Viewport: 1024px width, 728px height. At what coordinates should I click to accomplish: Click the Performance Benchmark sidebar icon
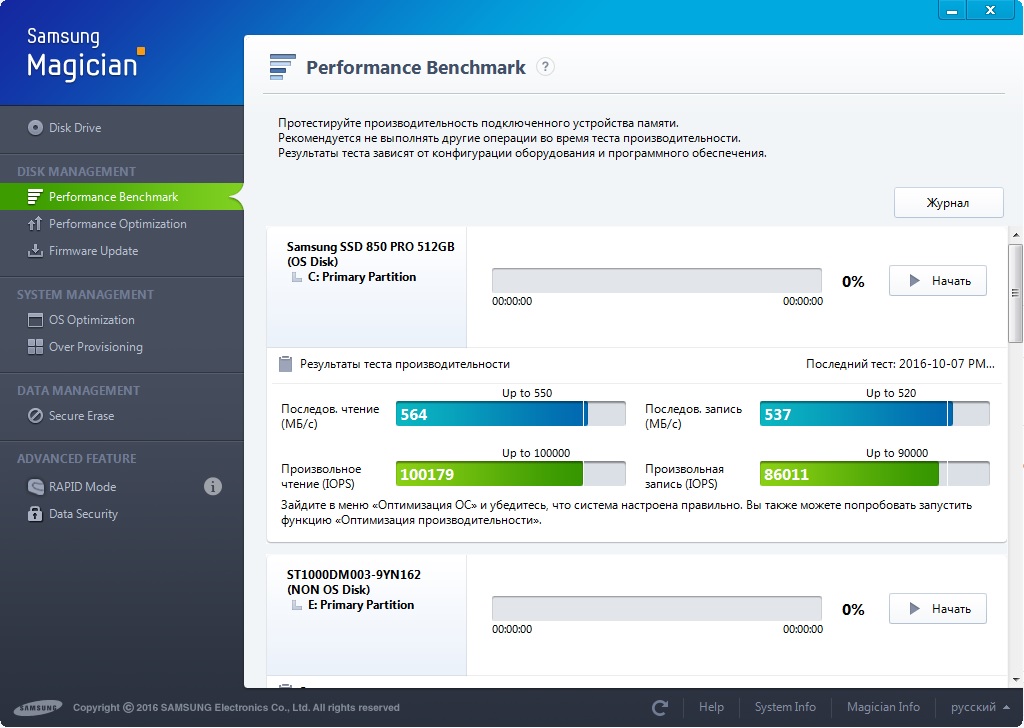tap(35, 197)
